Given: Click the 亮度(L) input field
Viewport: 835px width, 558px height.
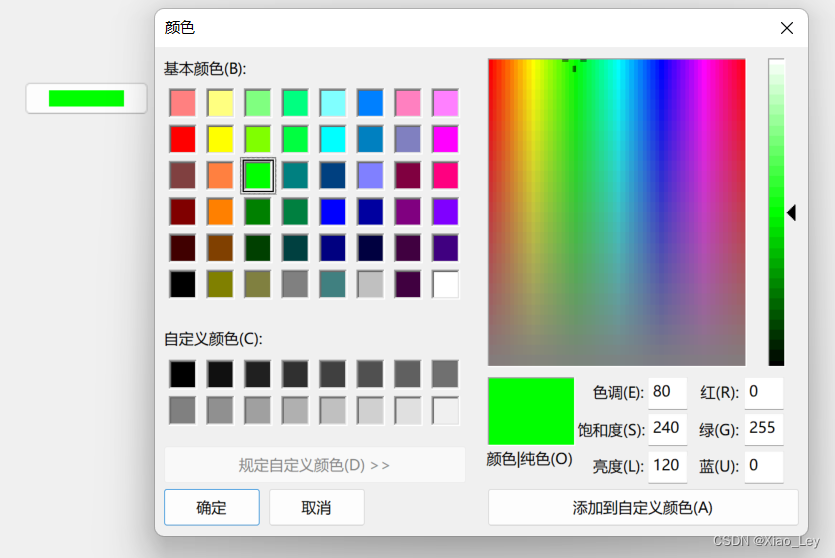Looking at the screenshot, I should pos(667,466).
